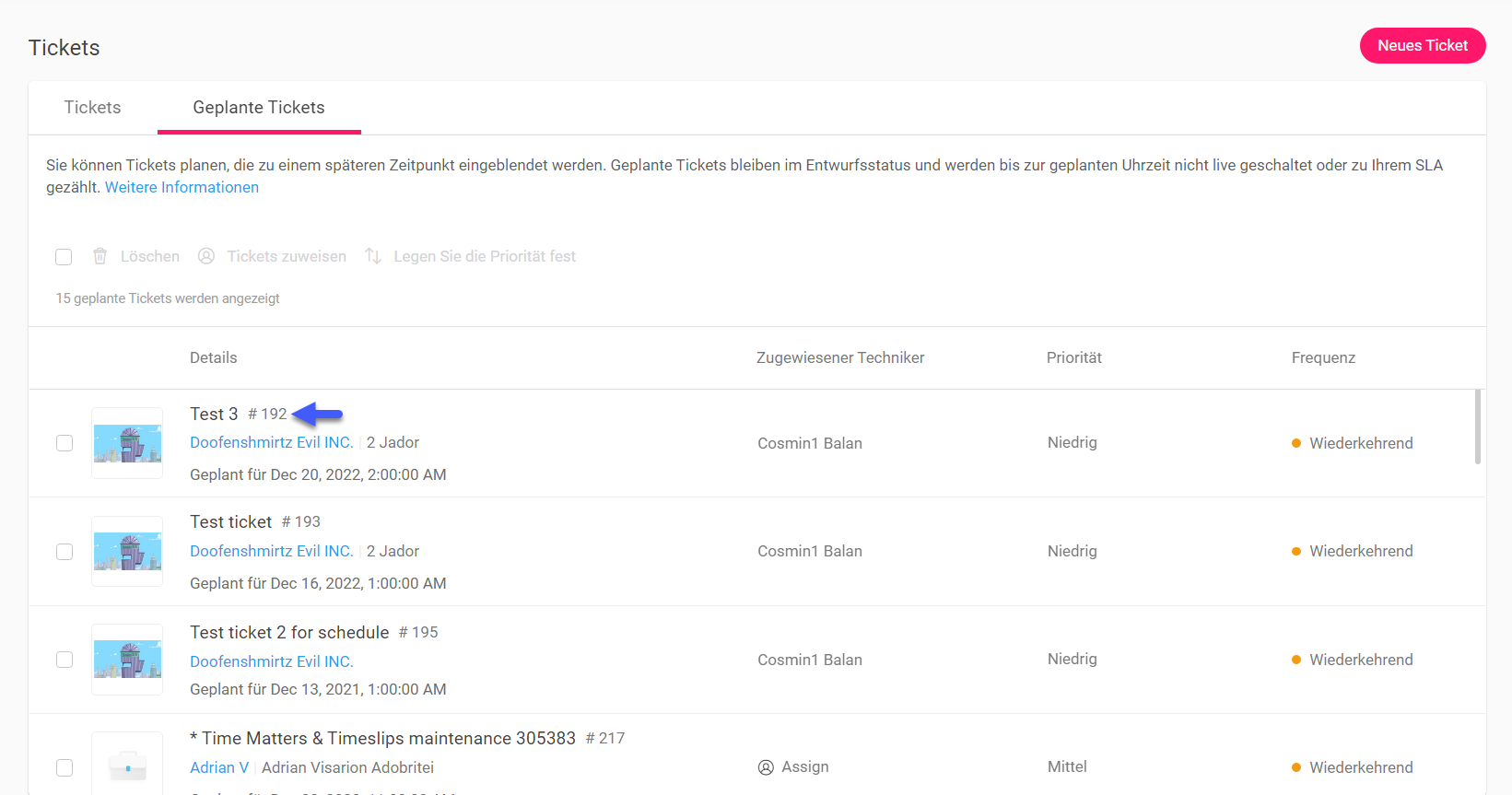Open the Weitere Informationen link

tap(182, 187)
